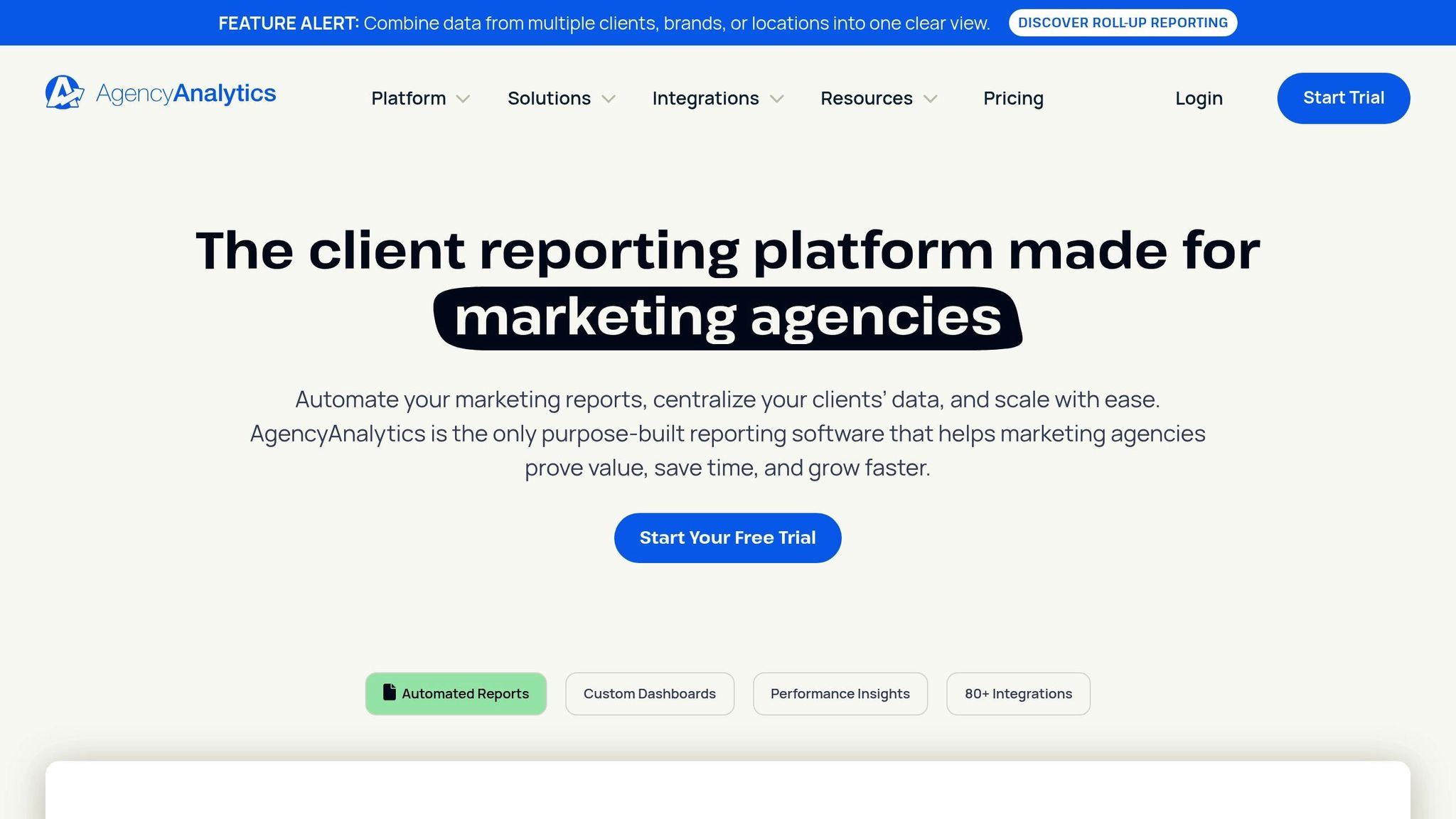The width and height of the screenshot is (1456, 819).
Task: Open DISCOVER ROLL-UP REPORTING
Action: [1122, 22]
